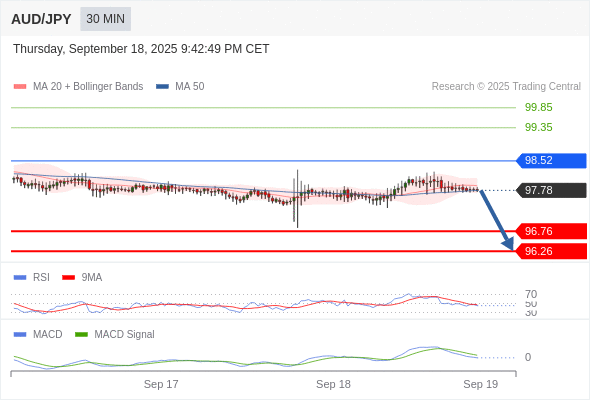Click the blue MACD legend swatch
The height and width of the screenshot is (400, 590).
(x=20, y=334)
